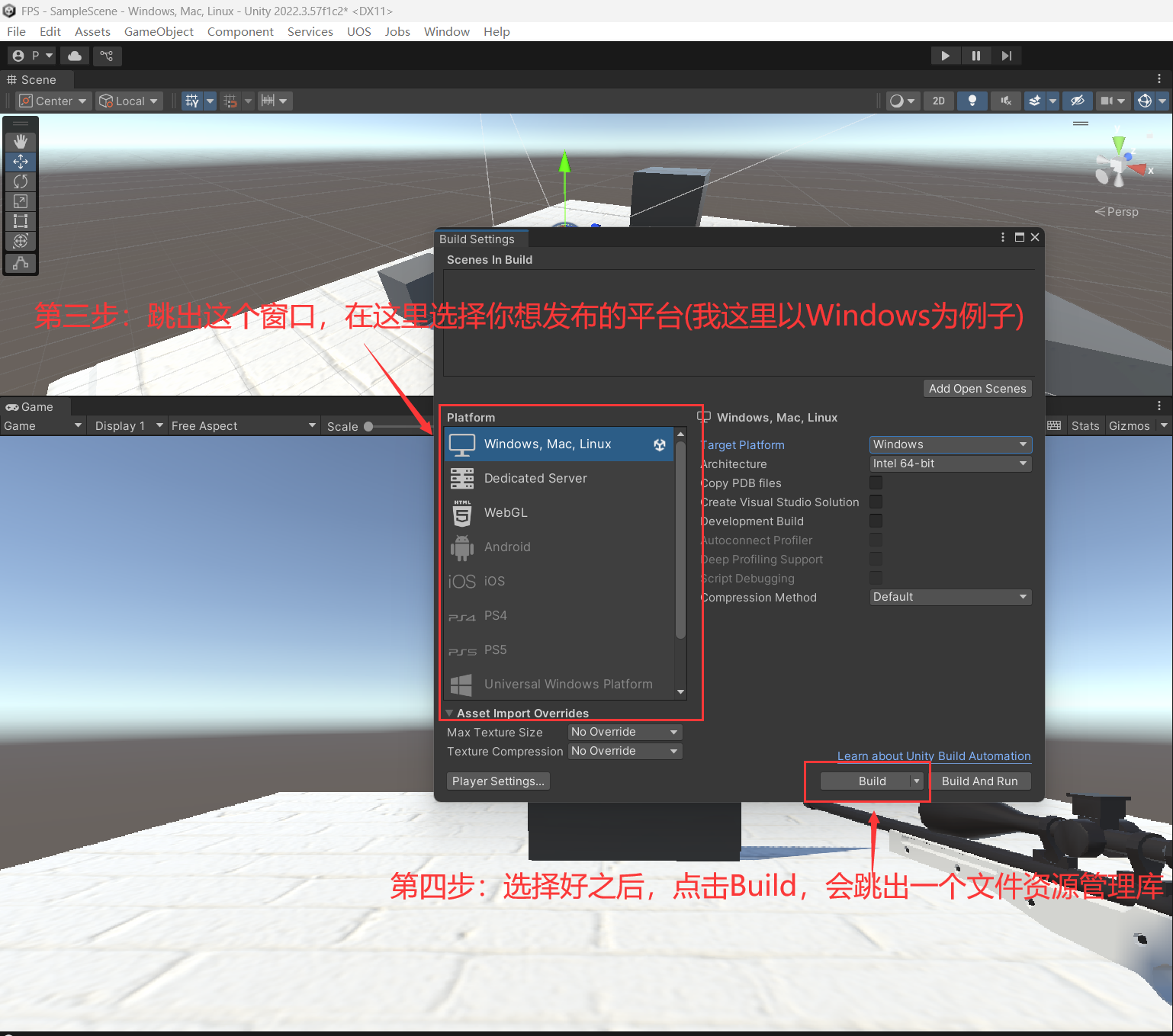Open the version control icon
The image size is (1173, 1036).
[x=107, y=56]
